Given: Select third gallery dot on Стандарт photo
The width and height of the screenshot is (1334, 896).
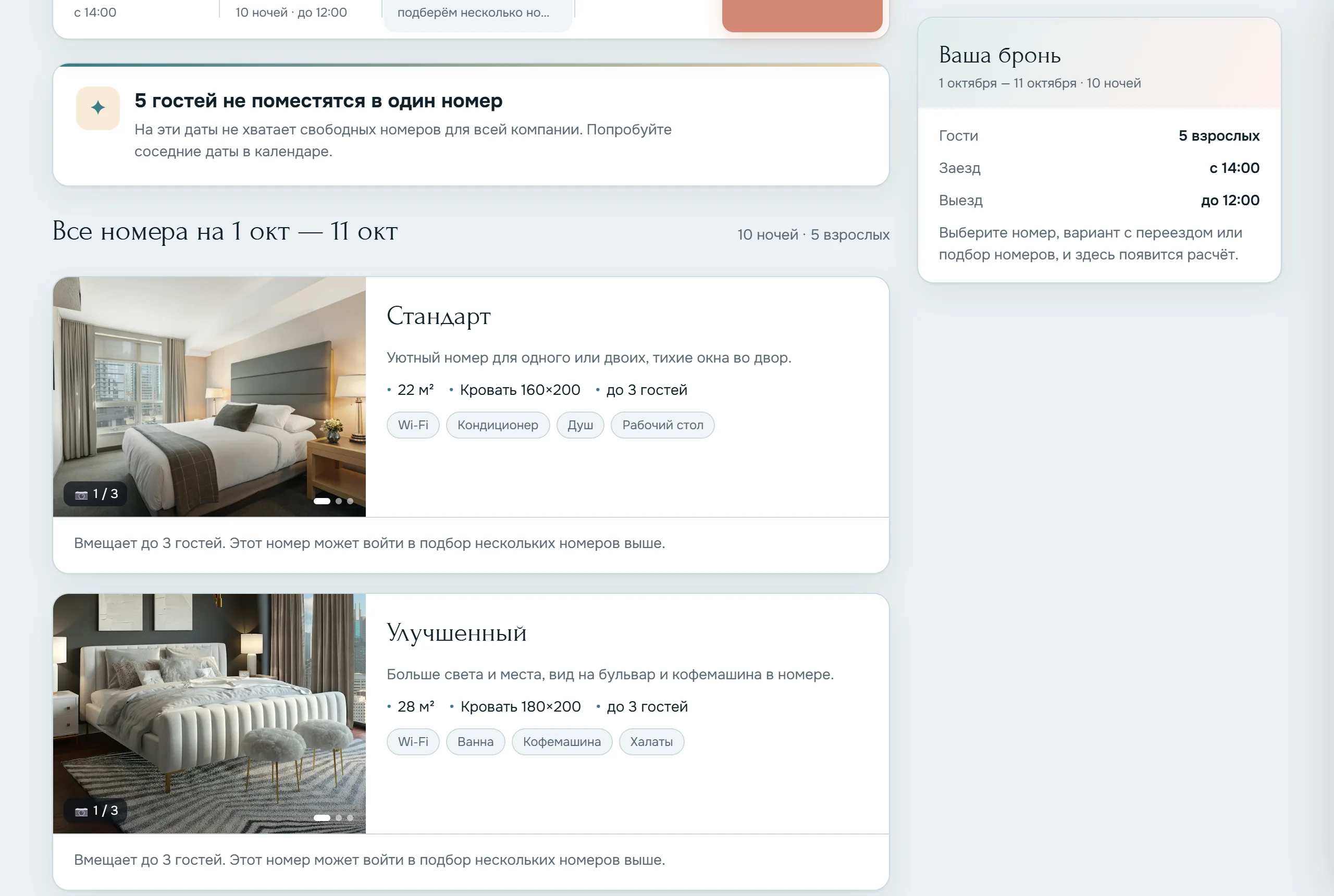Looking at the screenshot, I should click(350, 501).
